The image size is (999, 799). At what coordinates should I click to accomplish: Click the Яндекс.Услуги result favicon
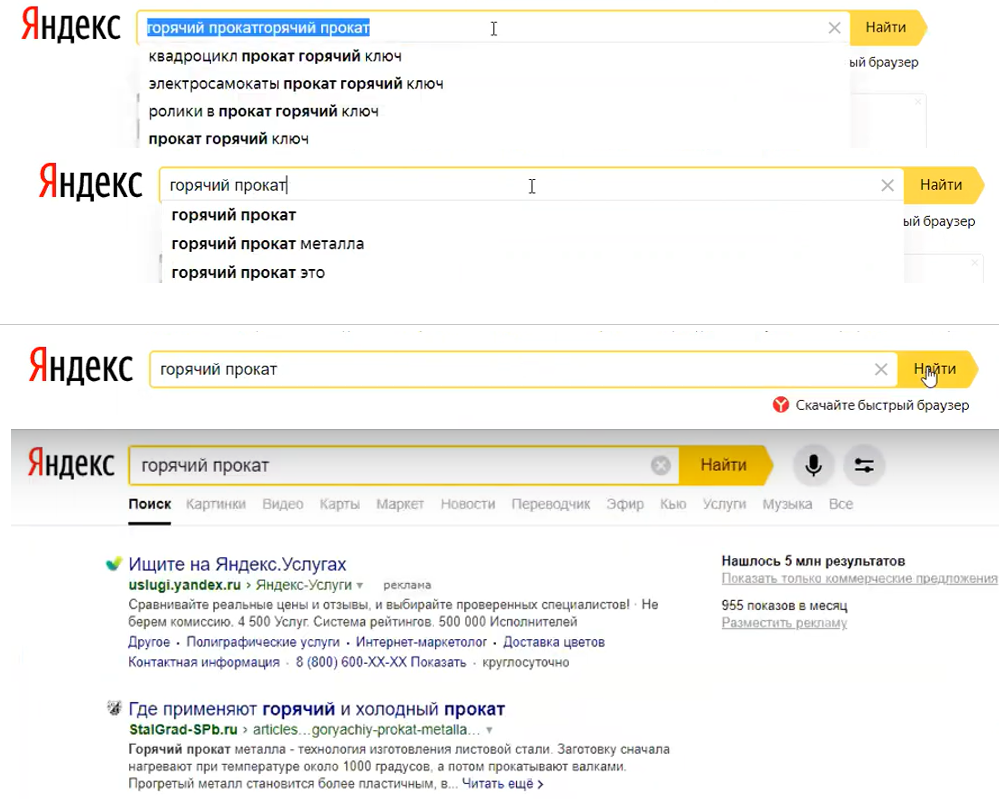point(115,564)
